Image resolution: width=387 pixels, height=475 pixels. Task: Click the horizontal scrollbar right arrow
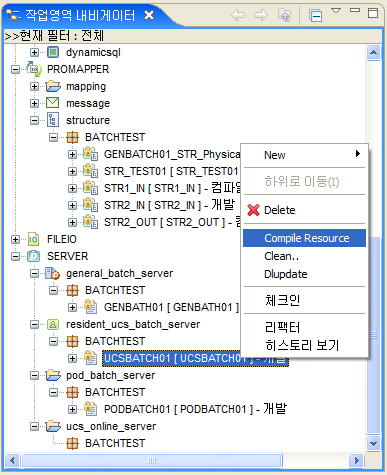[356, 461]
